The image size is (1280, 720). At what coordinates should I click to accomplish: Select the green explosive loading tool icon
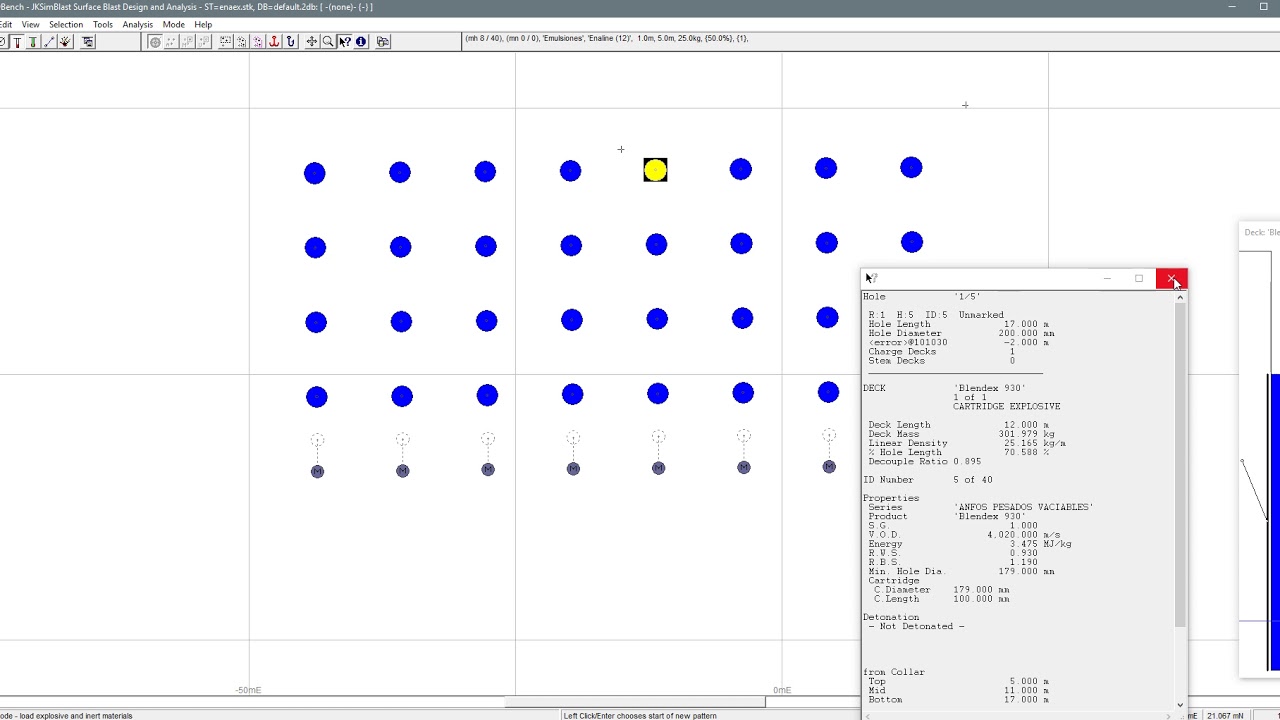(33, 42)
